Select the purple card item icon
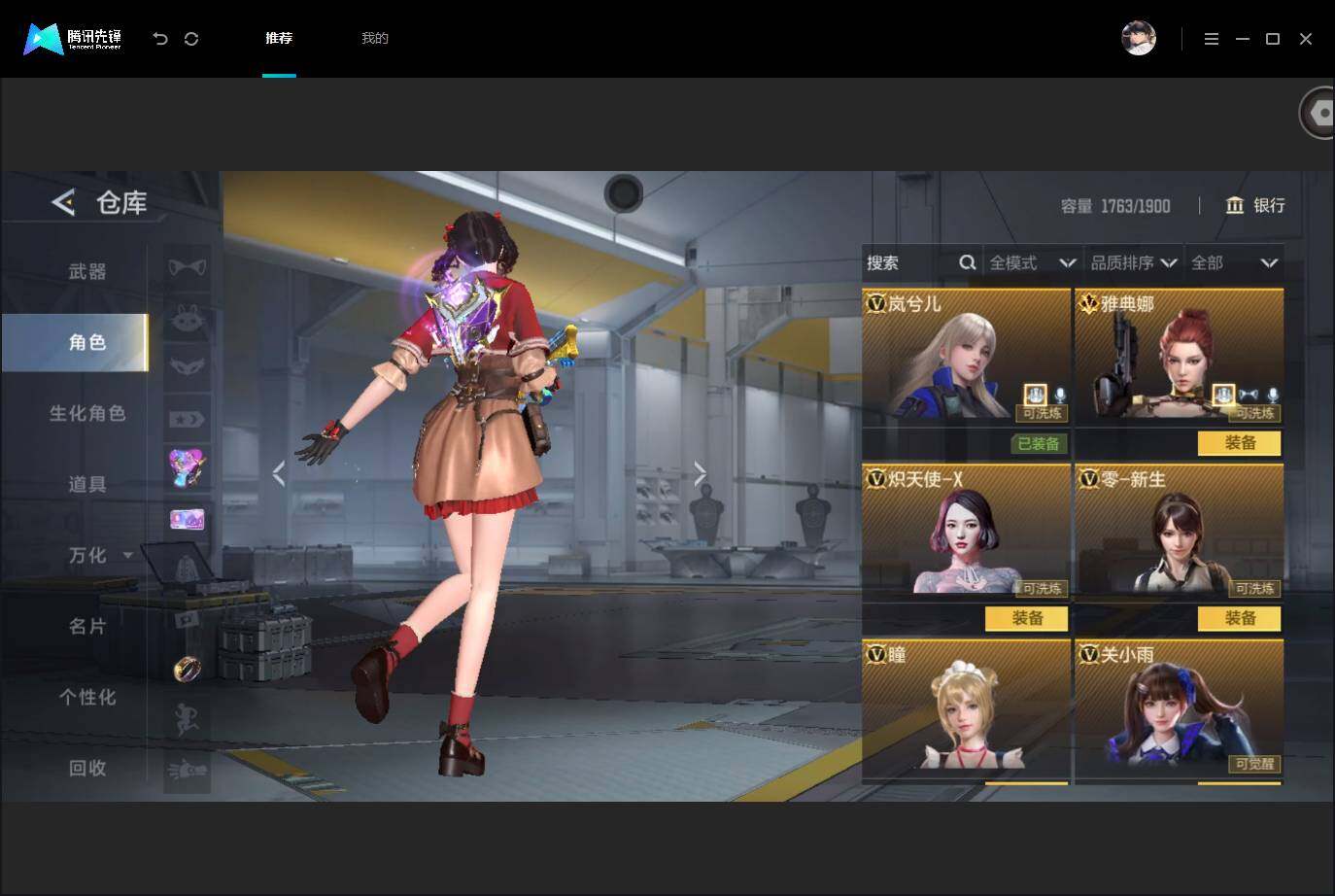Viewport: 1335px width, 896px height. click(x=188, y=520)
